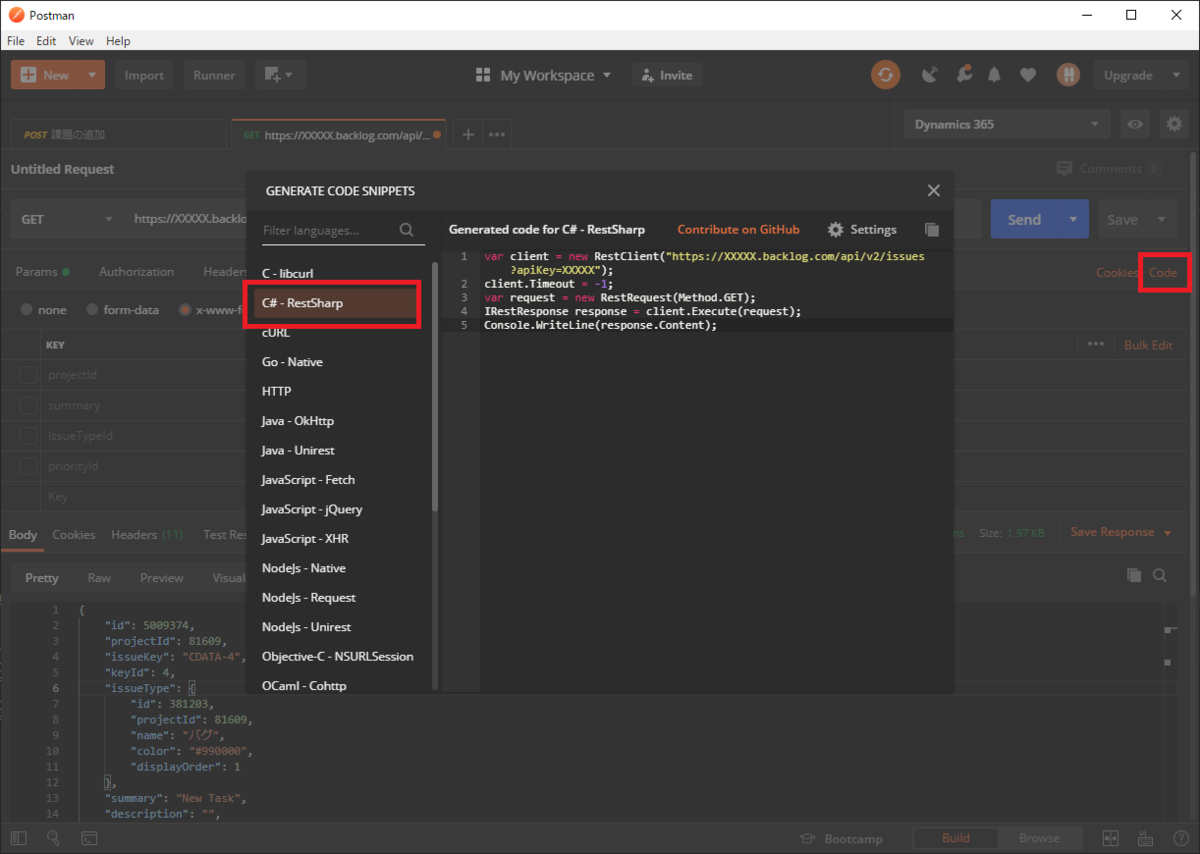
Task: Click the language list scrollbar
Action: (434, 386)
